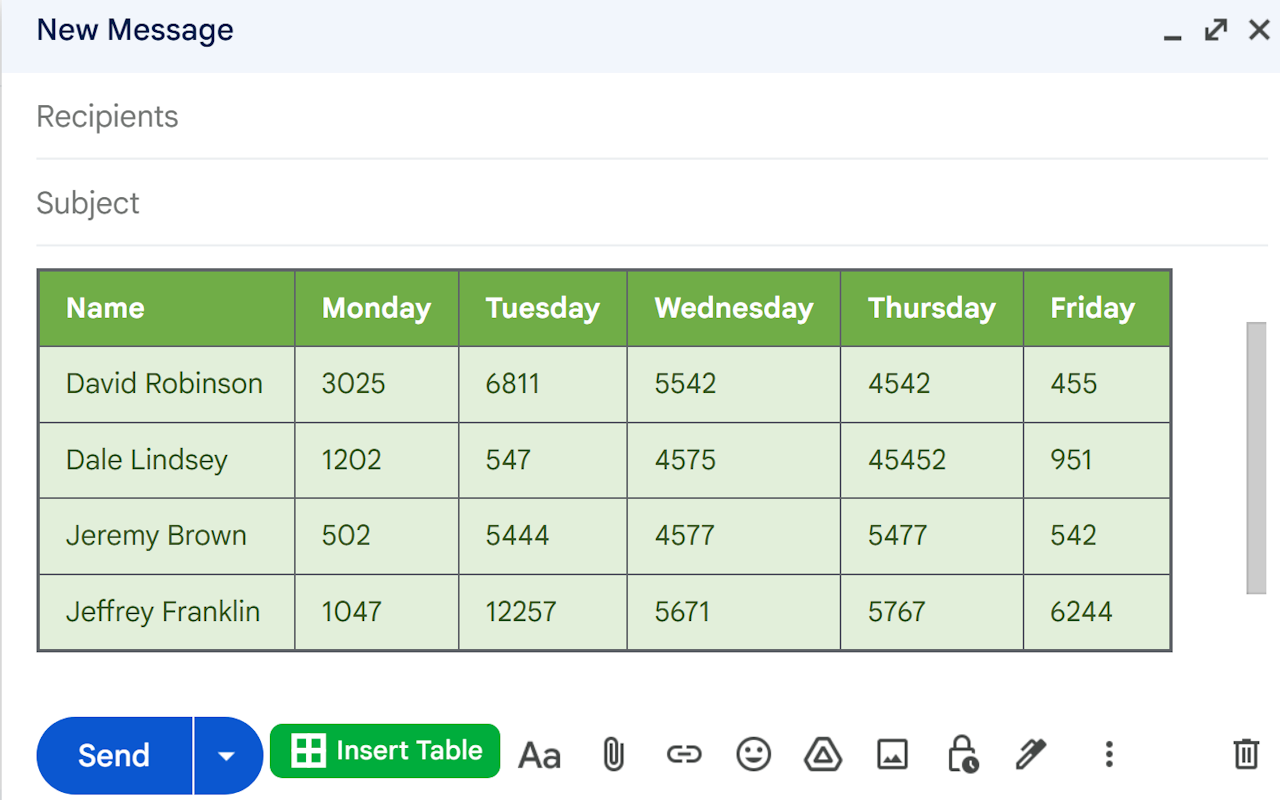
Task: Open more options three-dot menu
Action: tap(1108, 755)
